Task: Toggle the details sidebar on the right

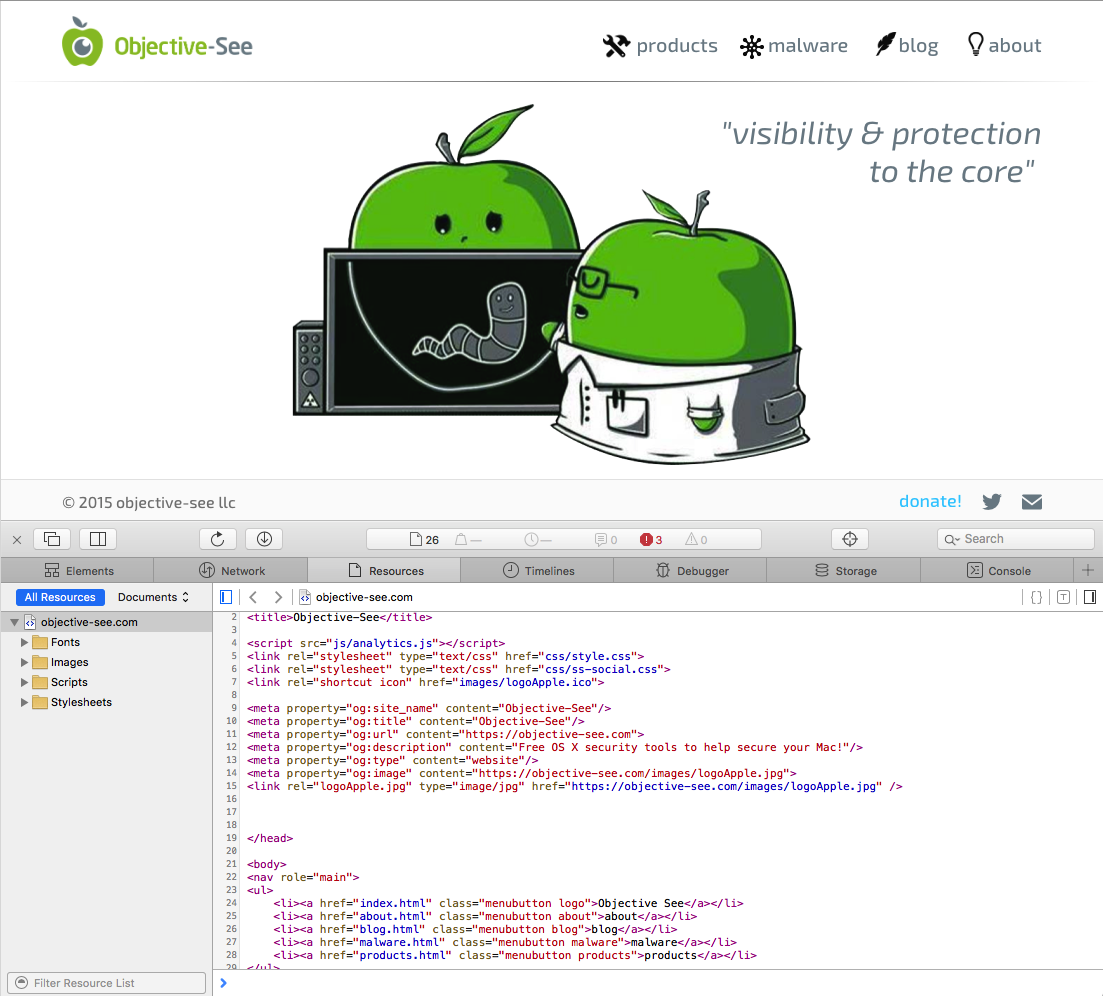Action: 1089,597
